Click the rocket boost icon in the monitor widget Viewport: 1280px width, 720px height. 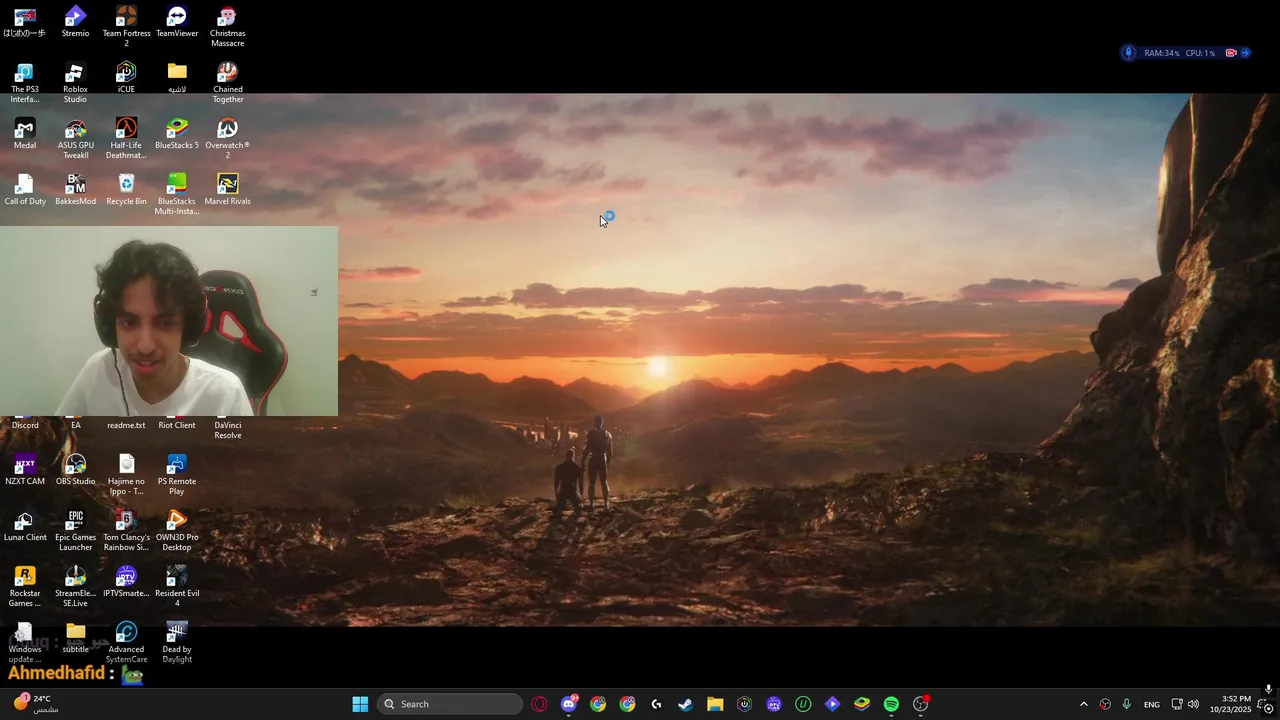[x=1129, y=53]
